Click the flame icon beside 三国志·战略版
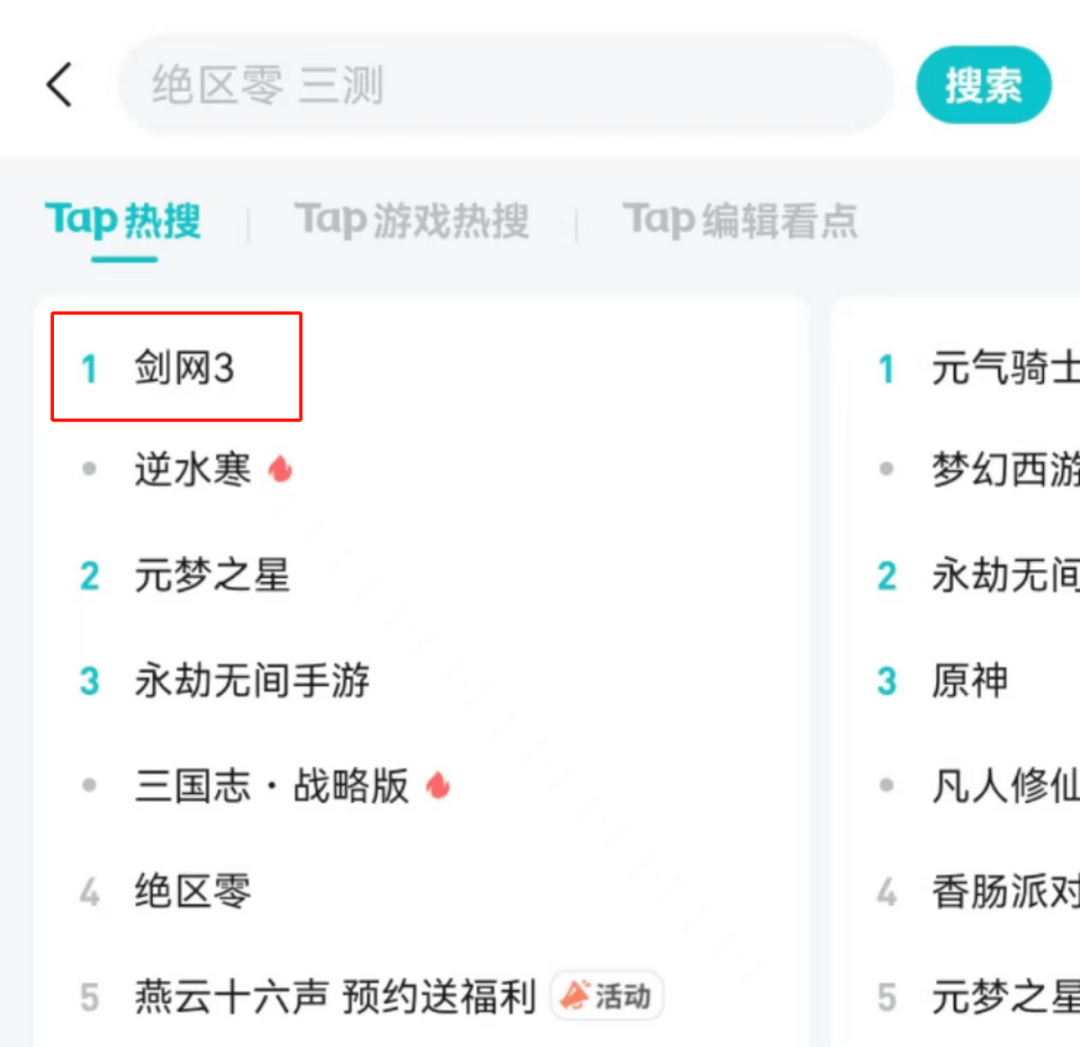 point(438,786)
